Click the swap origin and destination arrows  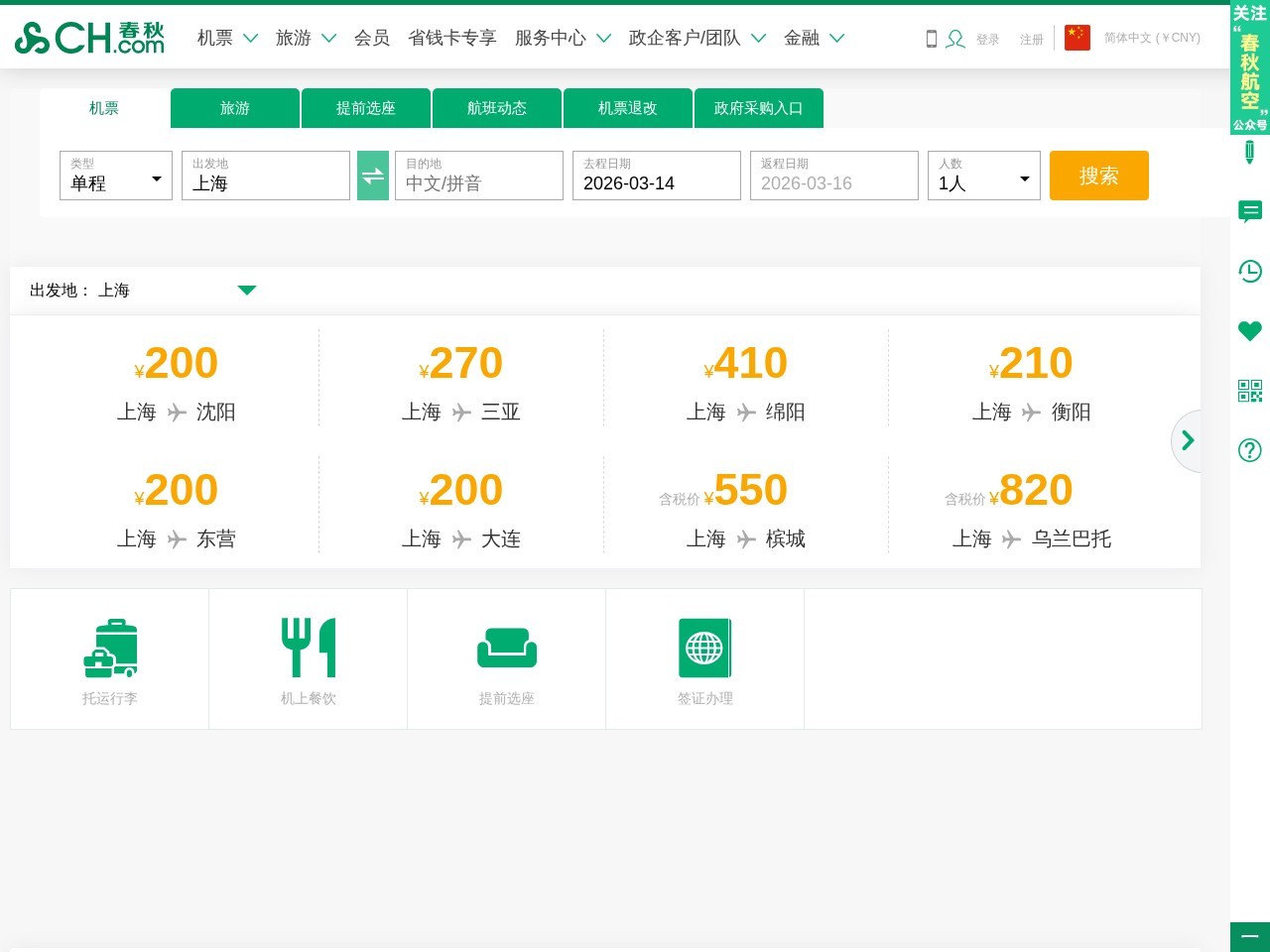pos(373,175)
